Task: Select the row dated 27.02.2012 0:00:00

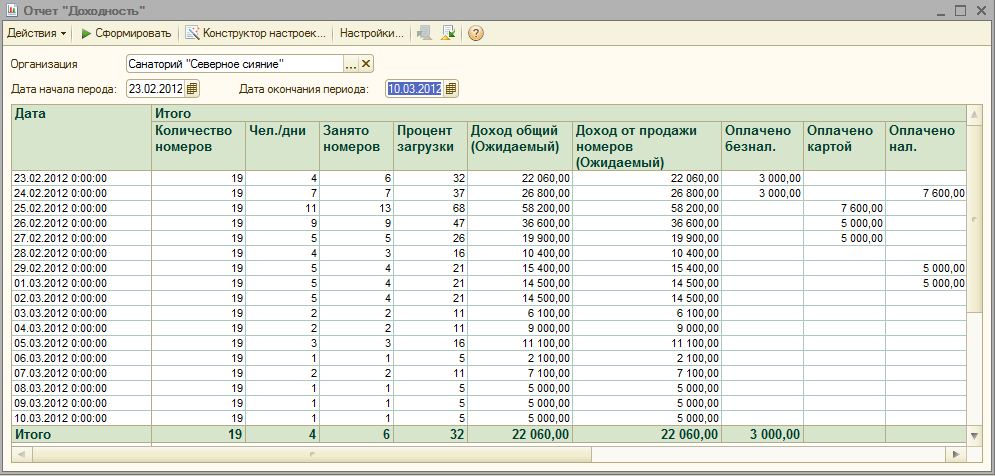Action: point(489,238)
